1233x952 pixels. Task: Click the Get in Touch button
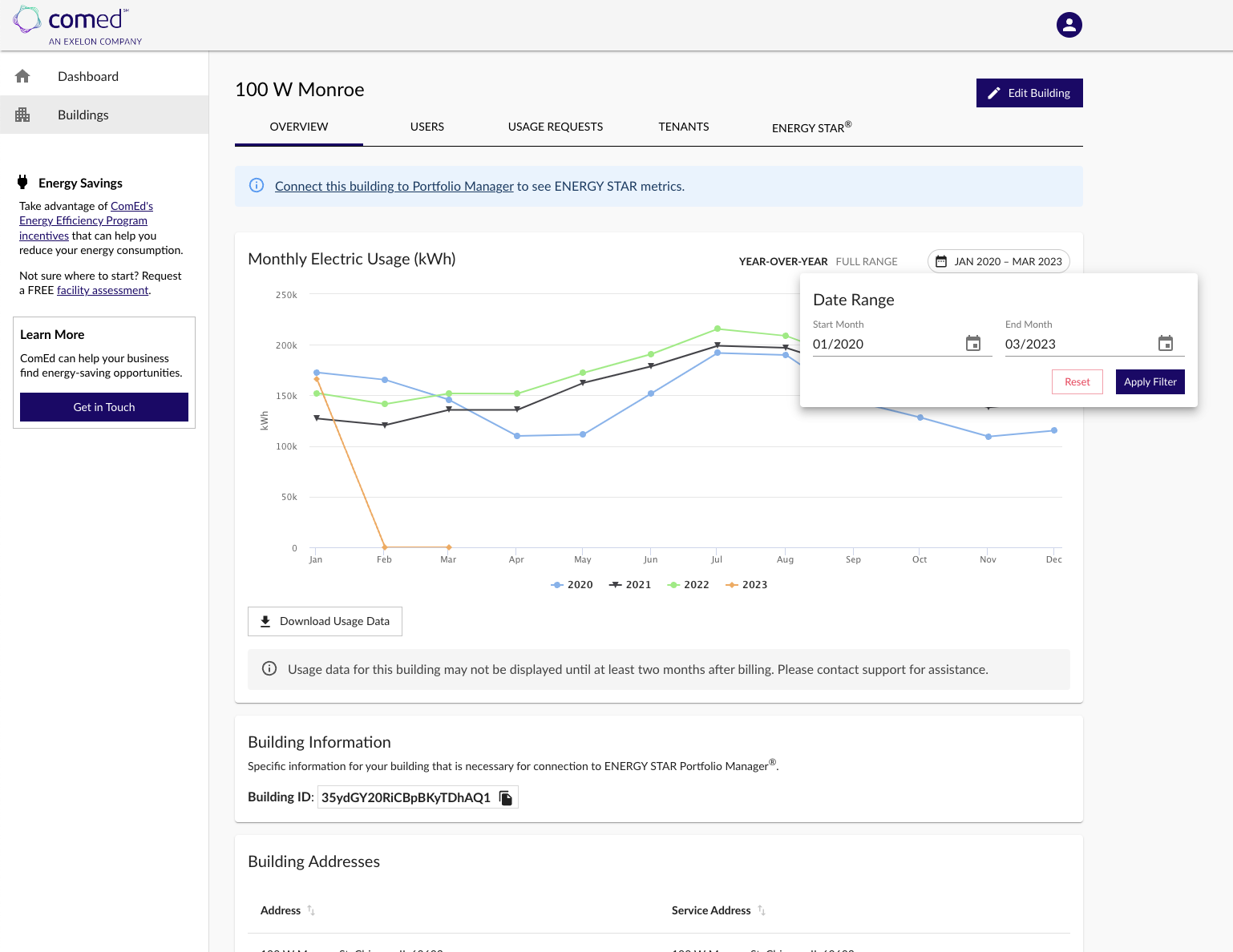[x=104, y=407]
